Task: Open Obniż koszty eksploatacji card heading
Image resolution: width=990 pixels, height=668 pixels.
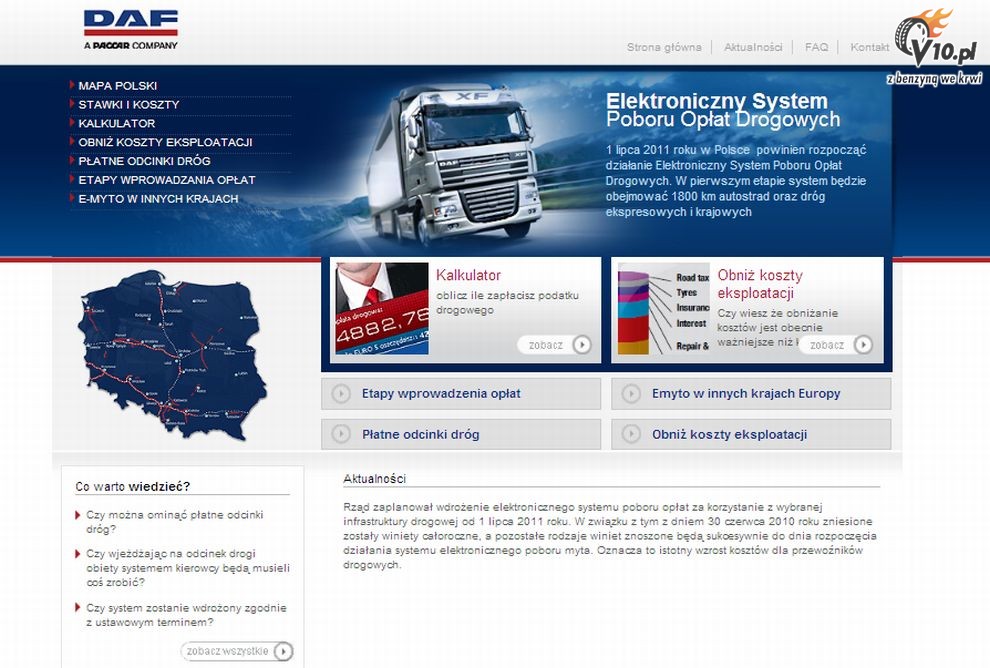Action: tap(760, 284)
